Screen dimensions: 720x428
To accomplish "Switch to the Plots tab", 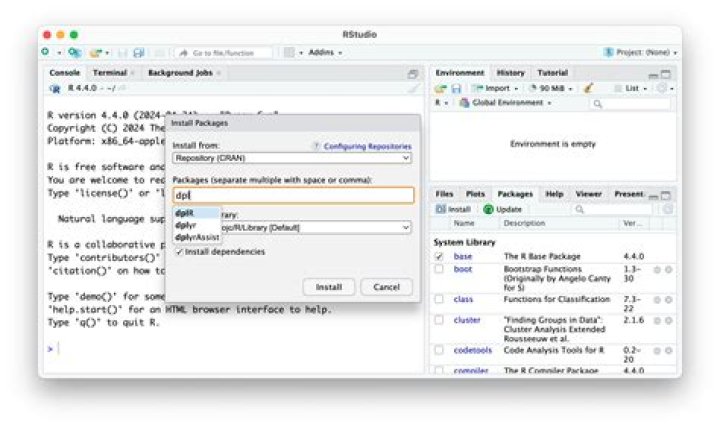I will pos(475,194).
